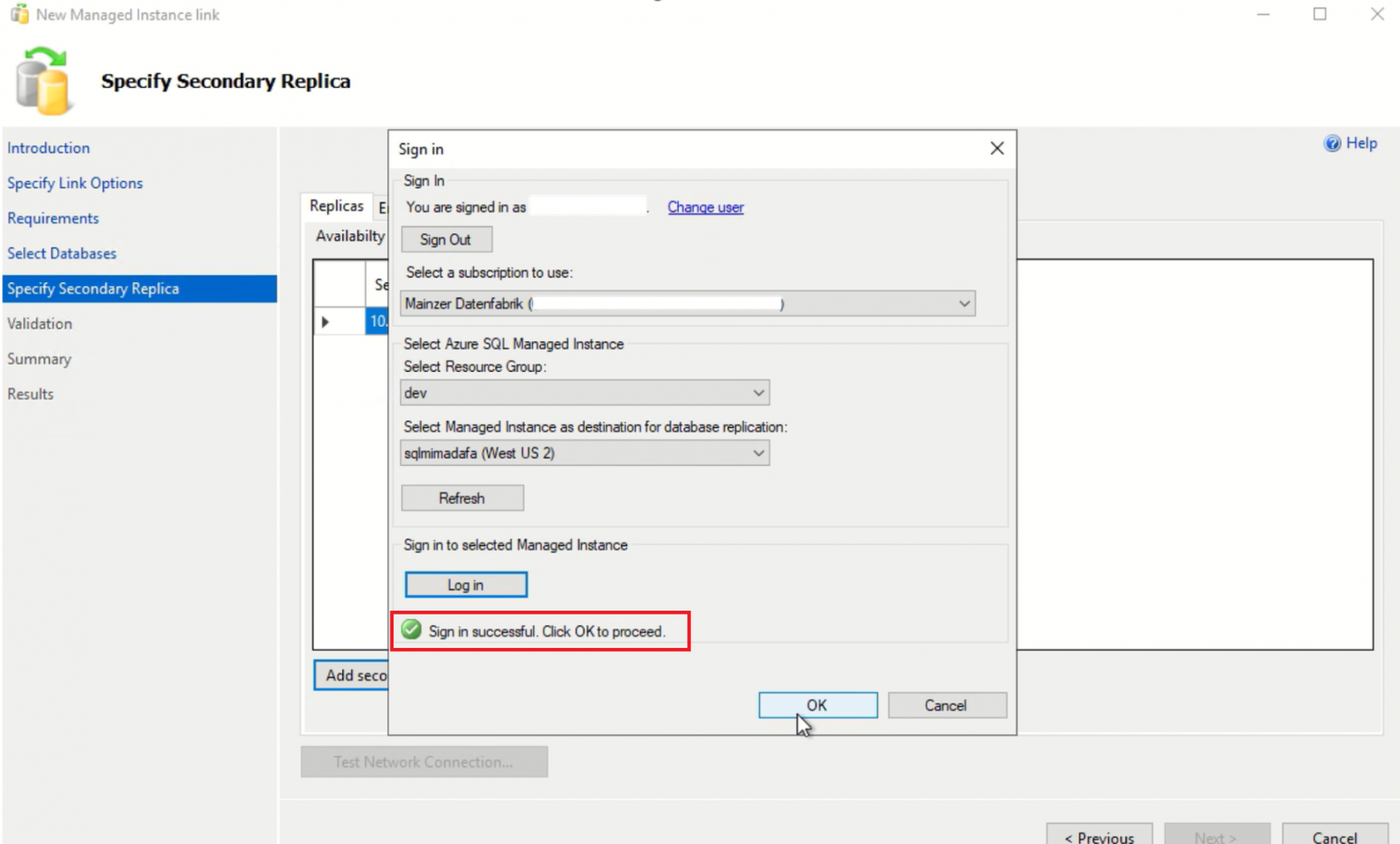Screen dimensions: 1400x844
Task: Select the Specify Secondary Replica step
Action: point(139,289)
